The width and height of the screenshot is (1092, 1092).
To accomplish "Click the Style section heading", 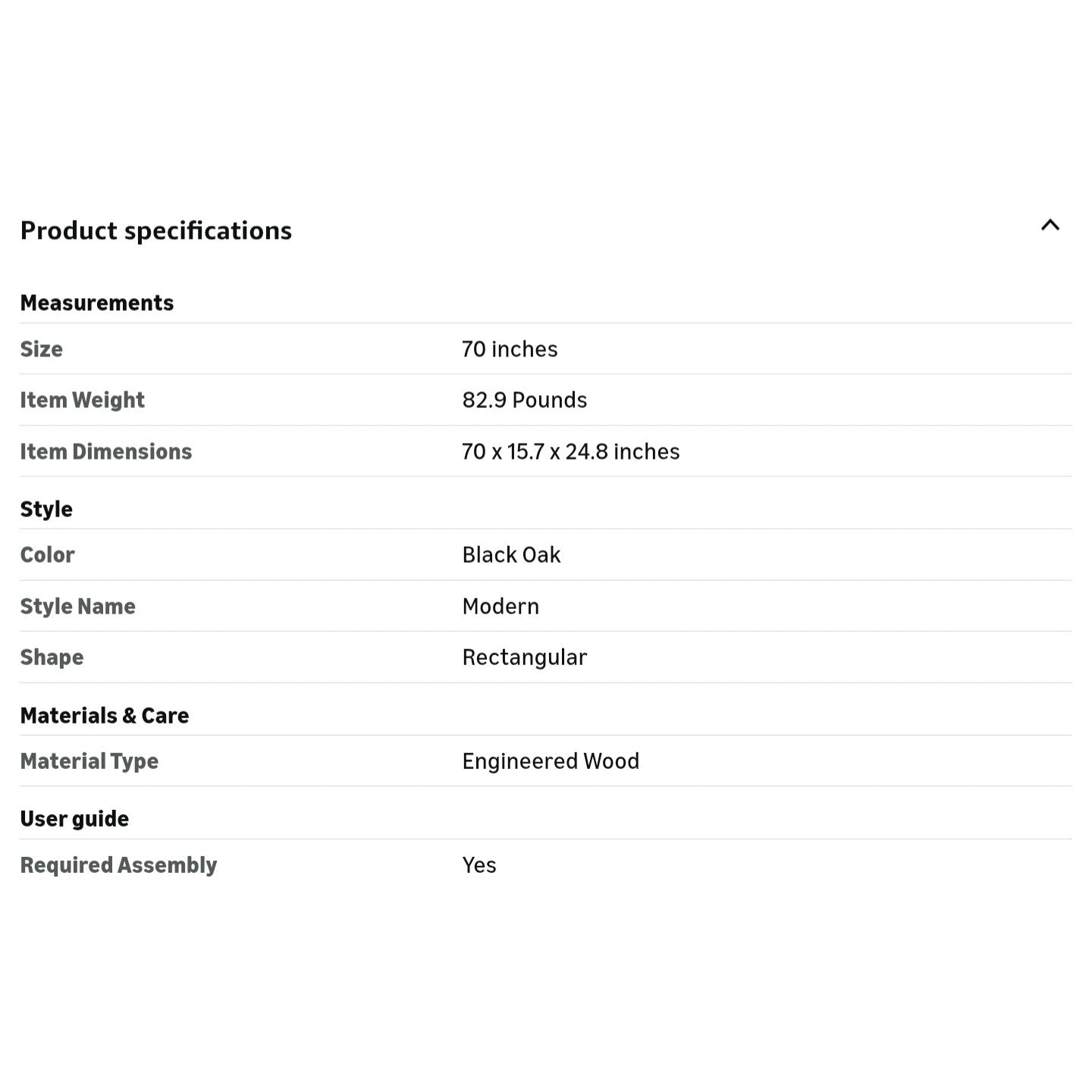I will click(x=46, y=509).
